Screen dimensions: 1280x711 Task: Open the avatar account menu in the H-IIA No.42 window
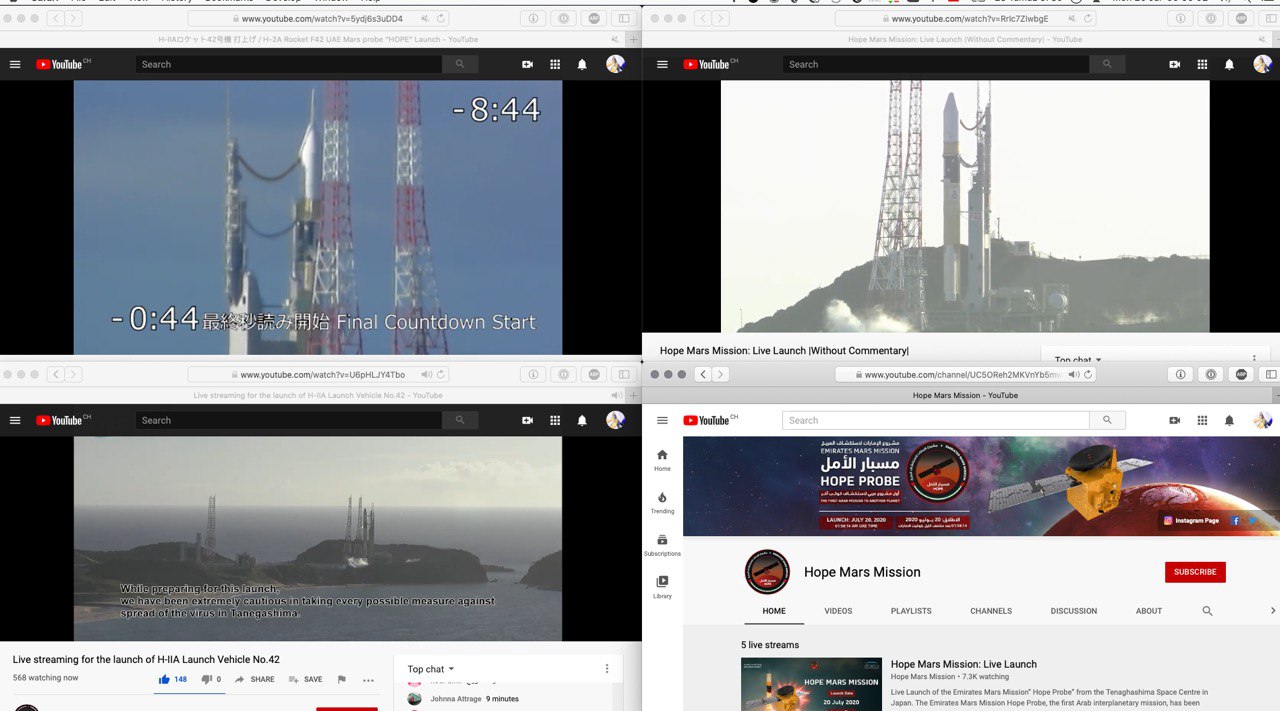pyautogui.click(x=615, y=420)
